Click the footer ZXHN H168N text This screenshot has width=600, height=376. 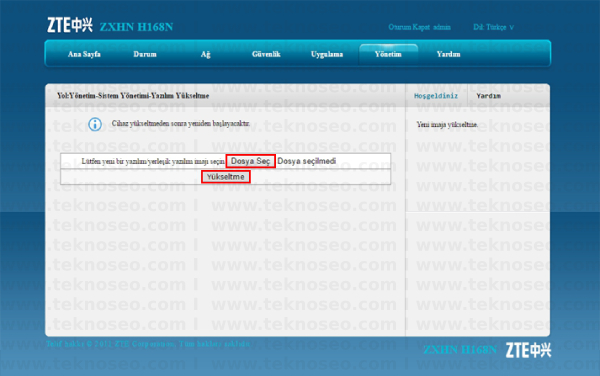(460, 350)
